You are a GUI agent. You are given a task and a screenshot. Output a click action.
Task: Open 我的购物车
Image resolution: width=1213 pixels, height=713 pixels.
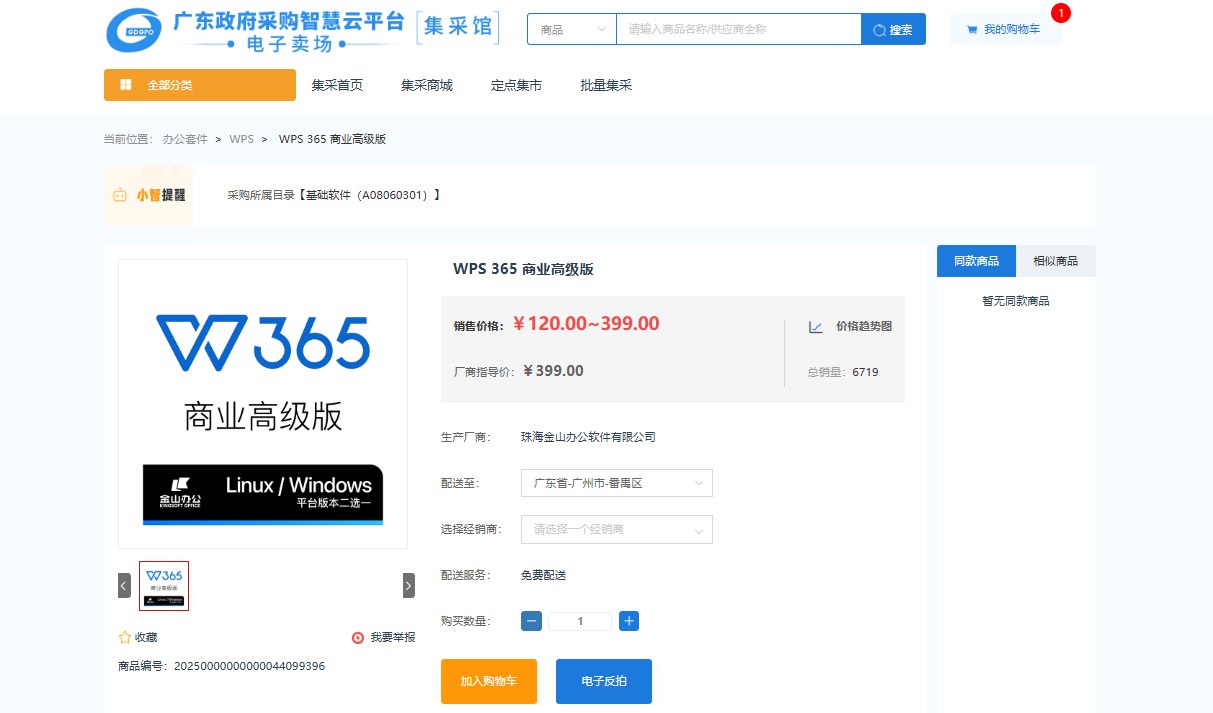point(1005,30)
